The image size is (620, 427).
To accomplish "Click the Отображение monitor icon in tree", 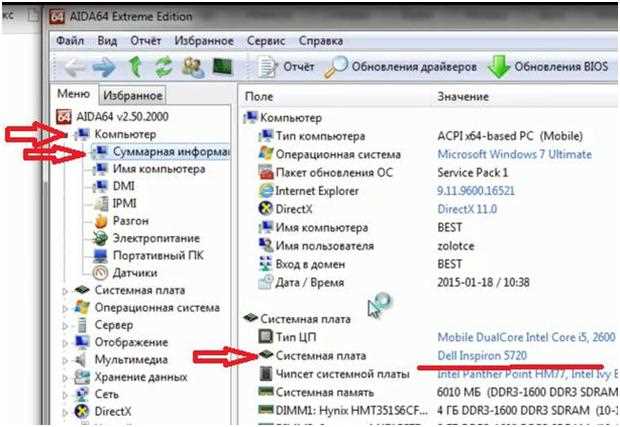I will click(82, 342).
